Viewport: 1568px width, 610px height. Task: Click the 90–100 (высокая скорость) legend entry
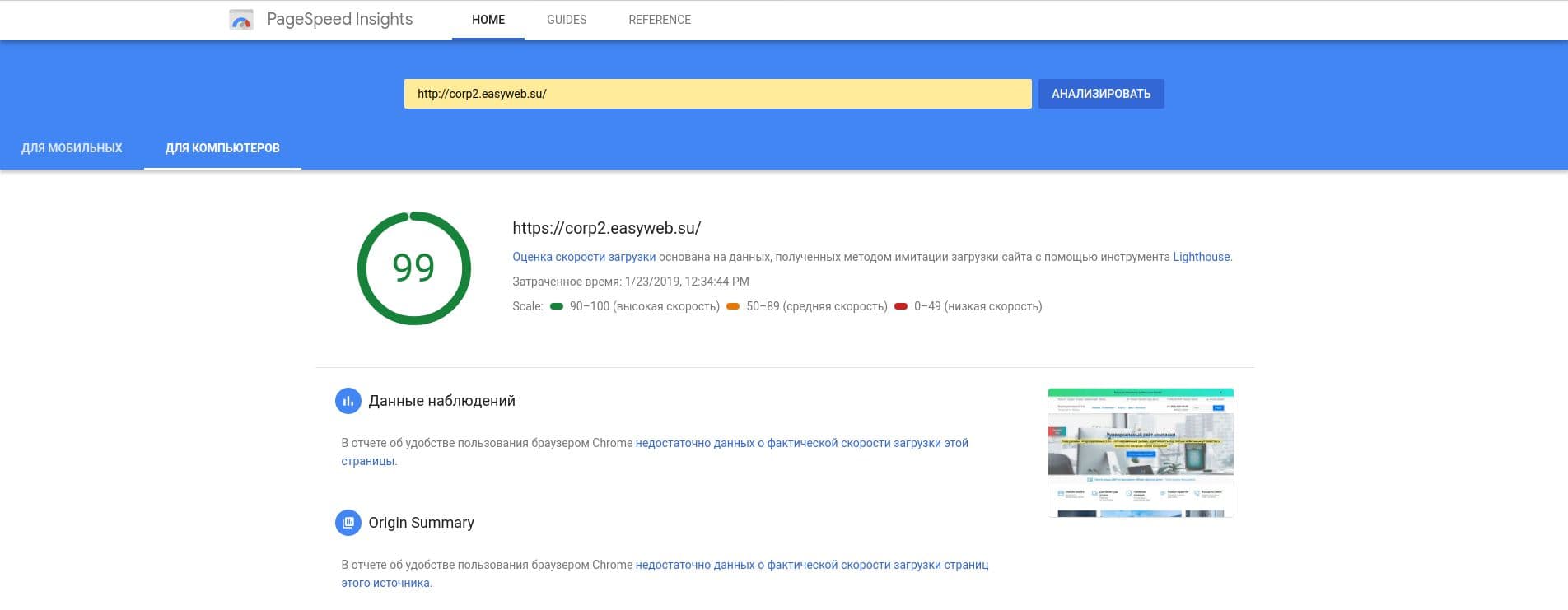click(x=634, y=306)
